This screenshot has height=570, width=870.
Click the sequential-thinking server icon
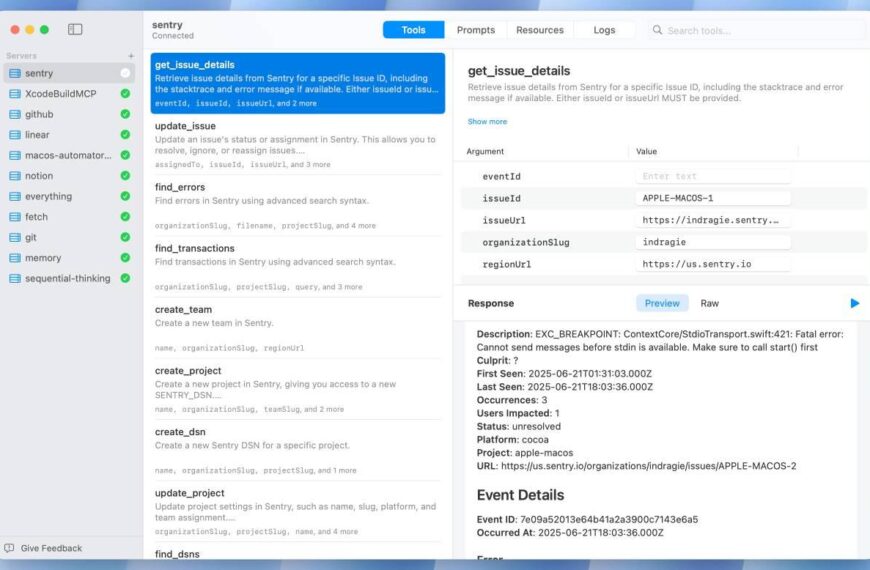pyautogui.click(x=15, y=279)
